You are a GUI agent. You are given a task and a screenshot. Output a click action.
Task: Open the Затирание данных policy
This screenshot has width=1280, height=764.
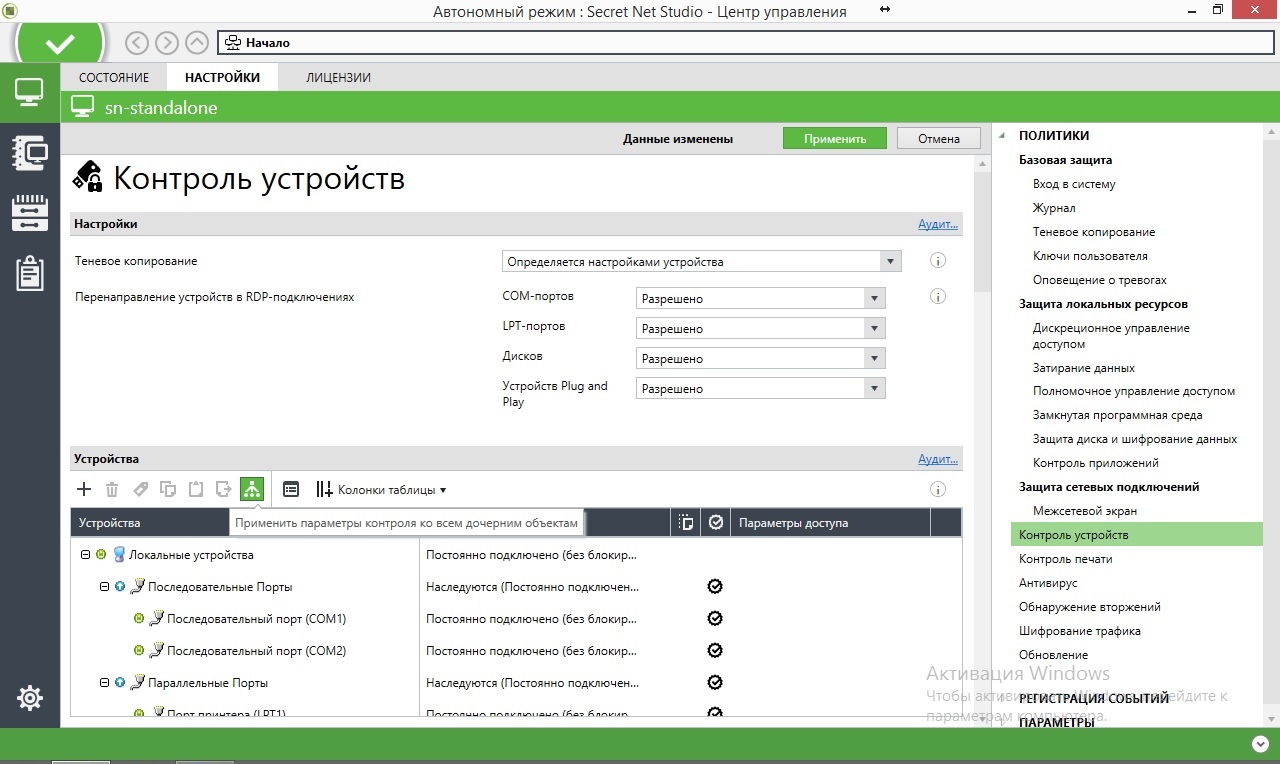click(1084, 368)
